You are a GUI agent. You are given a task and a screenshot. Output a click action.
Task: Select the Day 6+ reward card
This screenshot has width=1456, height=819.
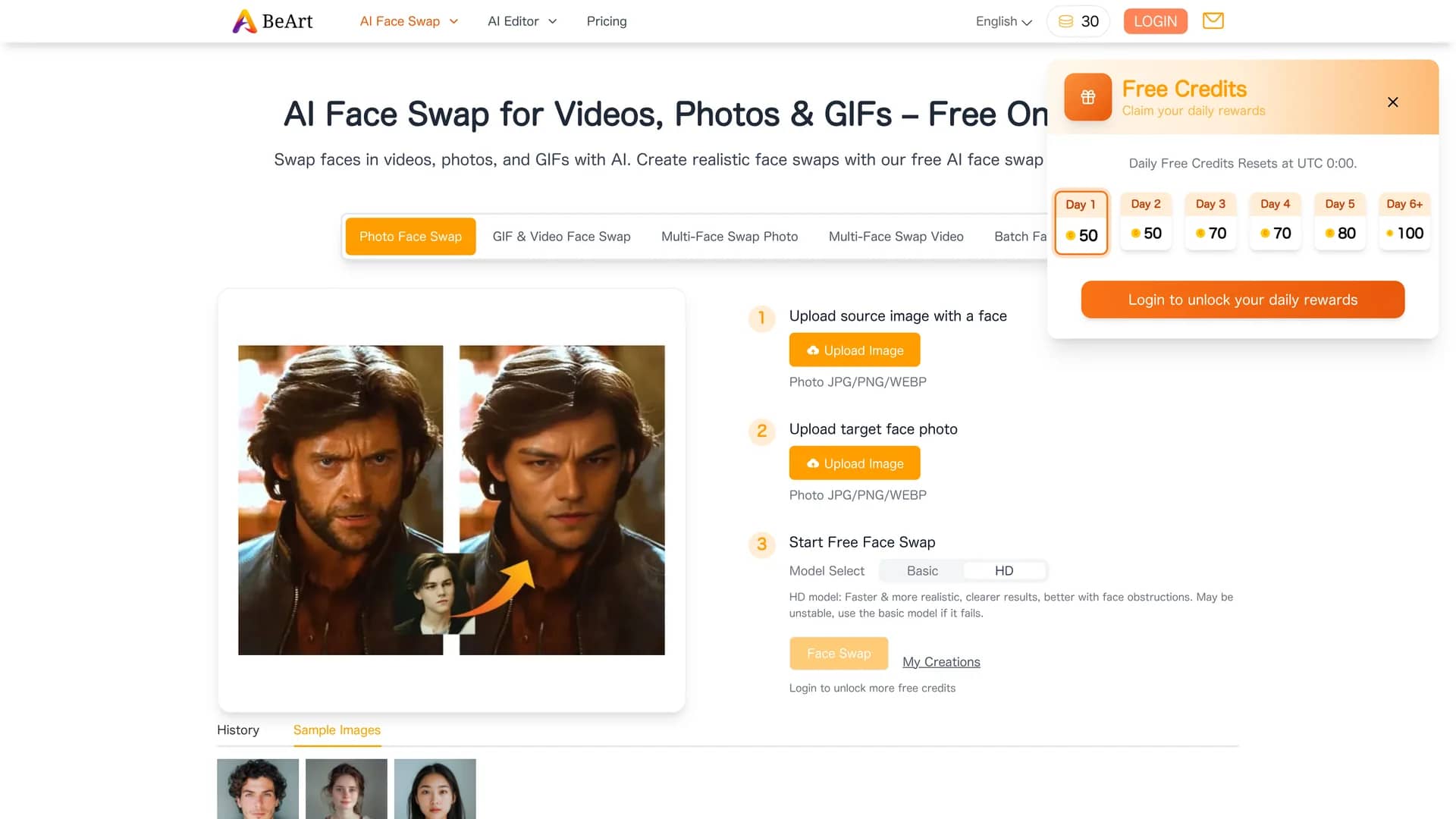tap(1404, 221)
